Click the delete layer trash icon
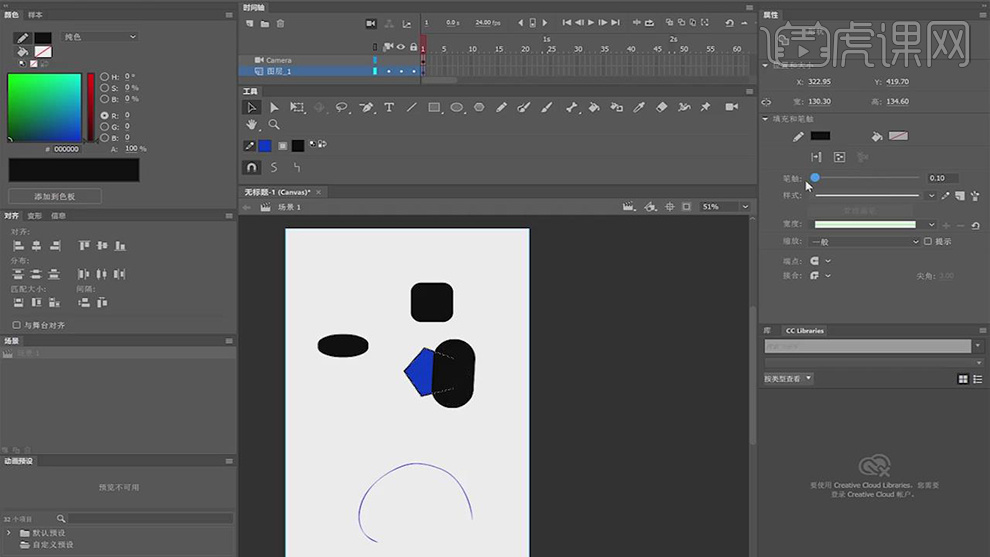 280,23
